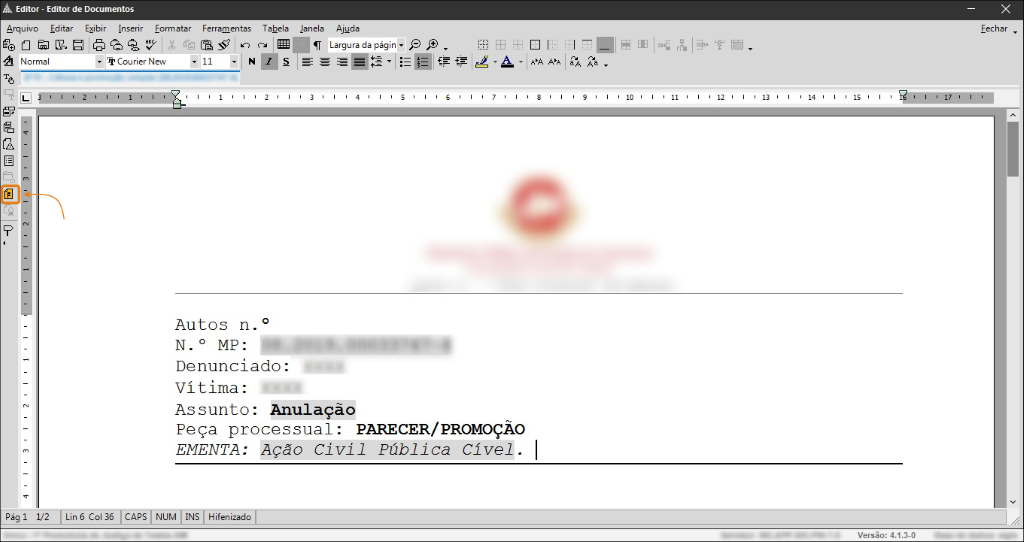Open the Arquivo menu
This screenshot has width=1024, height=542.
(x=22, y=28)
